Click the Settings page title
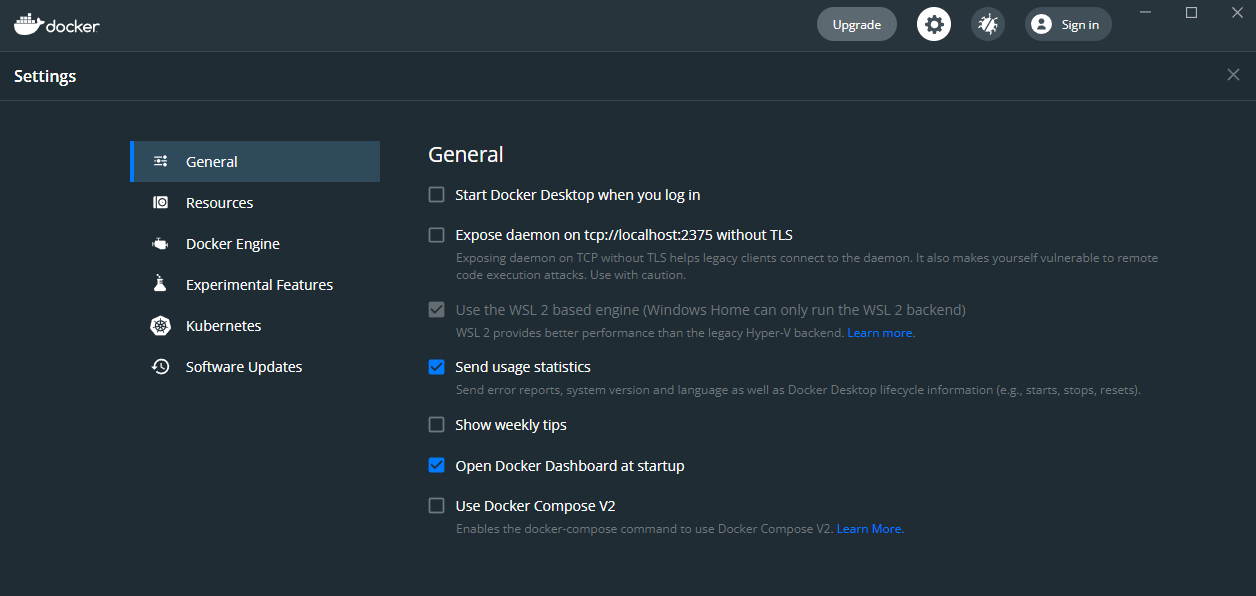1256x596 pixels. click(45, 76)
